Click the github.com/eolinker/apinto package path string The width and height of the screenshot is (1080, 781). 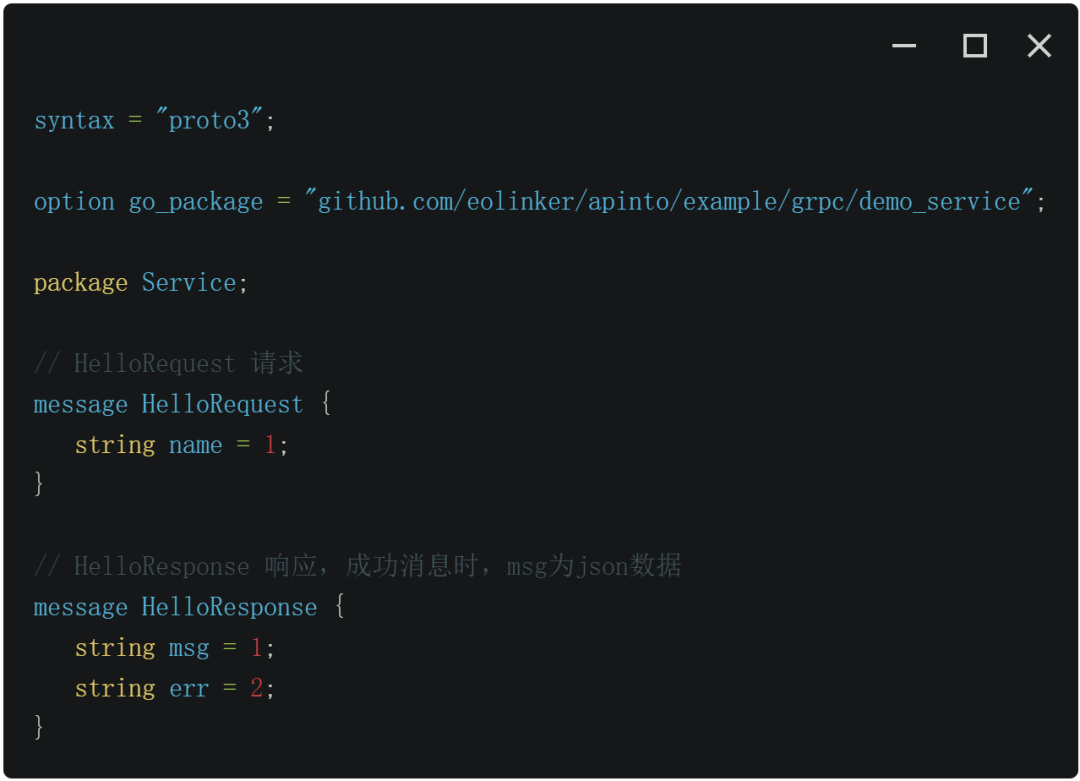(669, 201)
